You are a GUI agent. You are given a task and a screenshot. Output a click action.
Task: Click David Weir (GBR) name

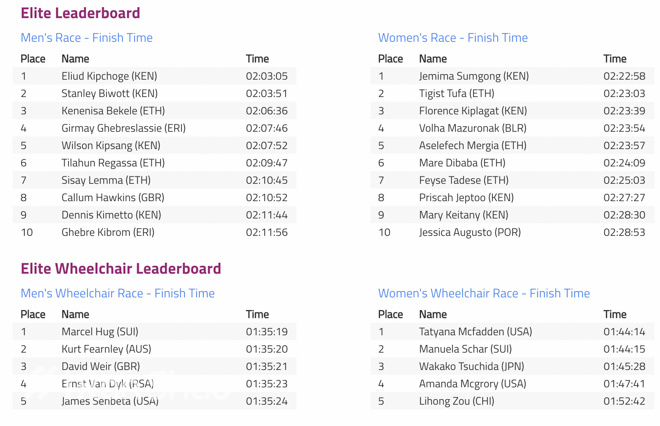100,366
